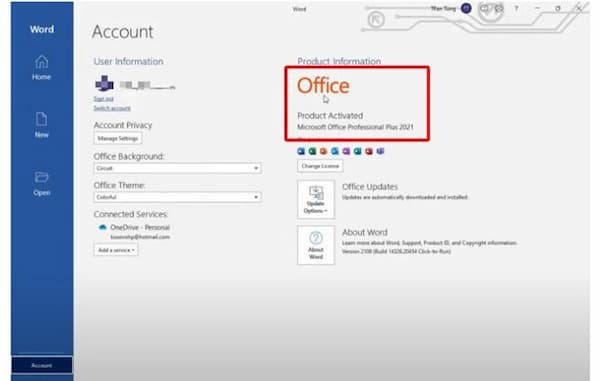Minimize the Word window
This screenshot has width=600, height=381.
pyautogui.click(x=537, y=8)
